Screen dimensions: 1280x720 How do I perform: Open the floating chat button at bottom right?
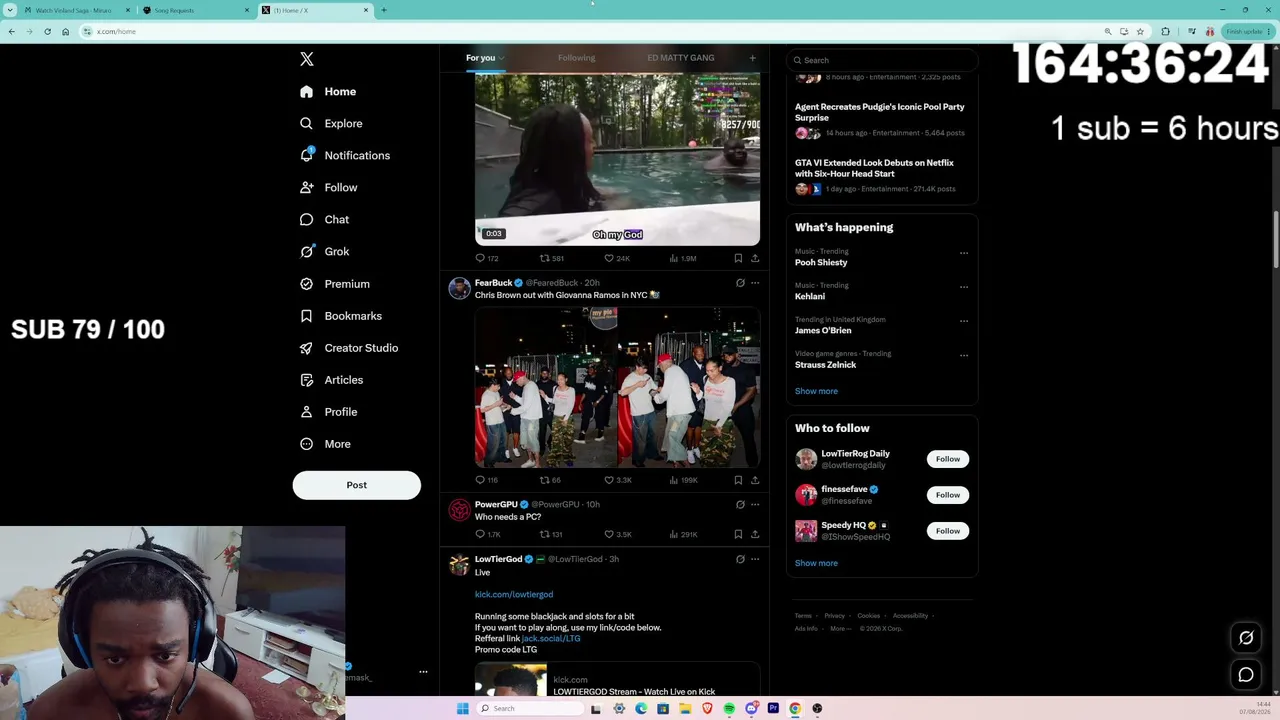tap(1246, 675)
